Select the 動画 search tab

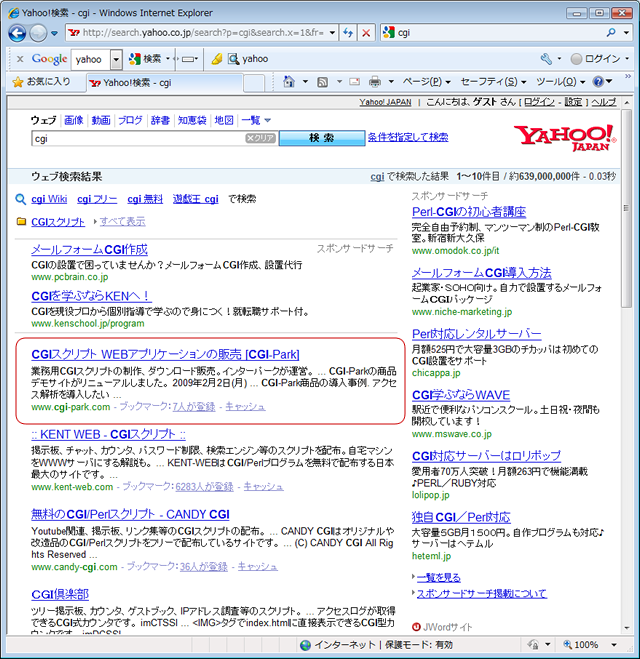[x=101, y=120]
